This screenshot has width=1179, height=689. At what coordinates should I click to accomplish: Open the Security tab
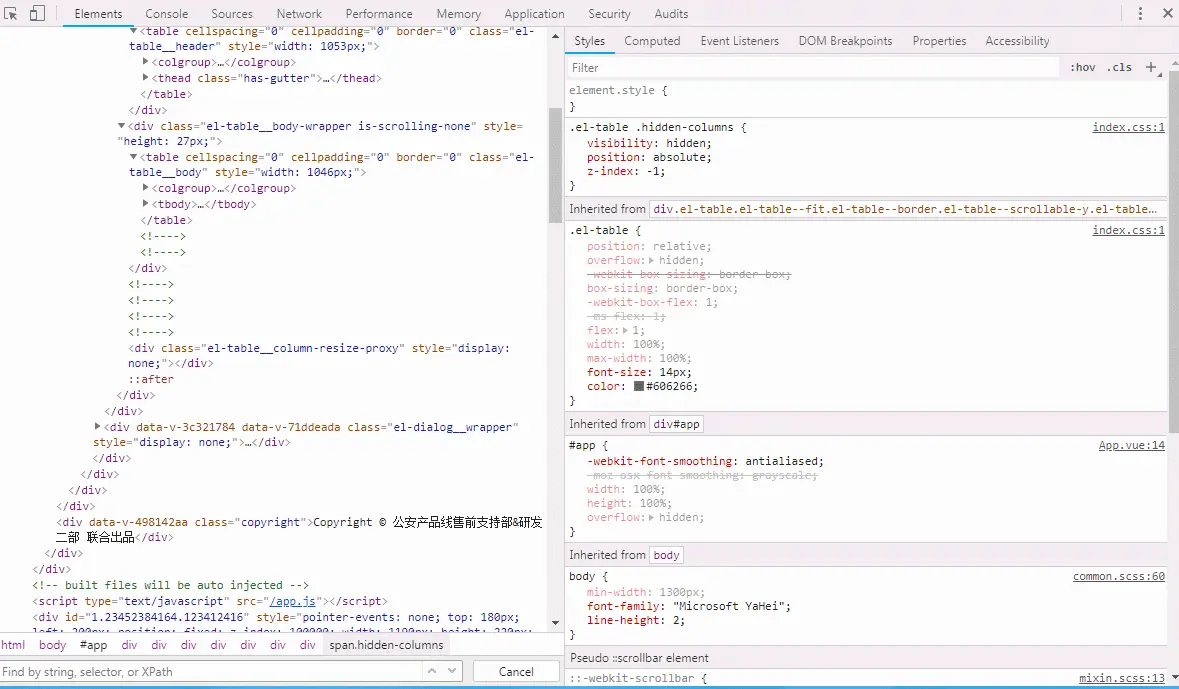pyautogui.click(x=609, y=14)
